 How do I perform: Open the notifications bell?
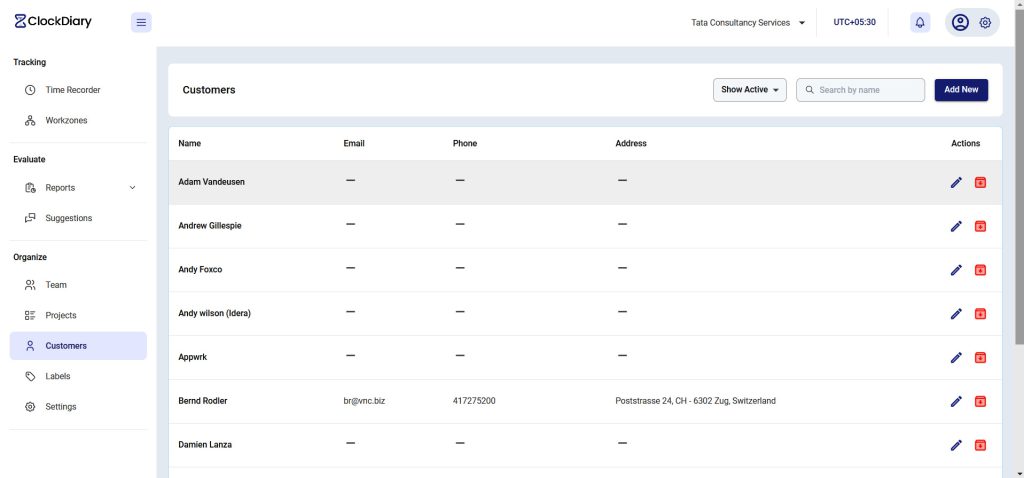coord(920,22)
